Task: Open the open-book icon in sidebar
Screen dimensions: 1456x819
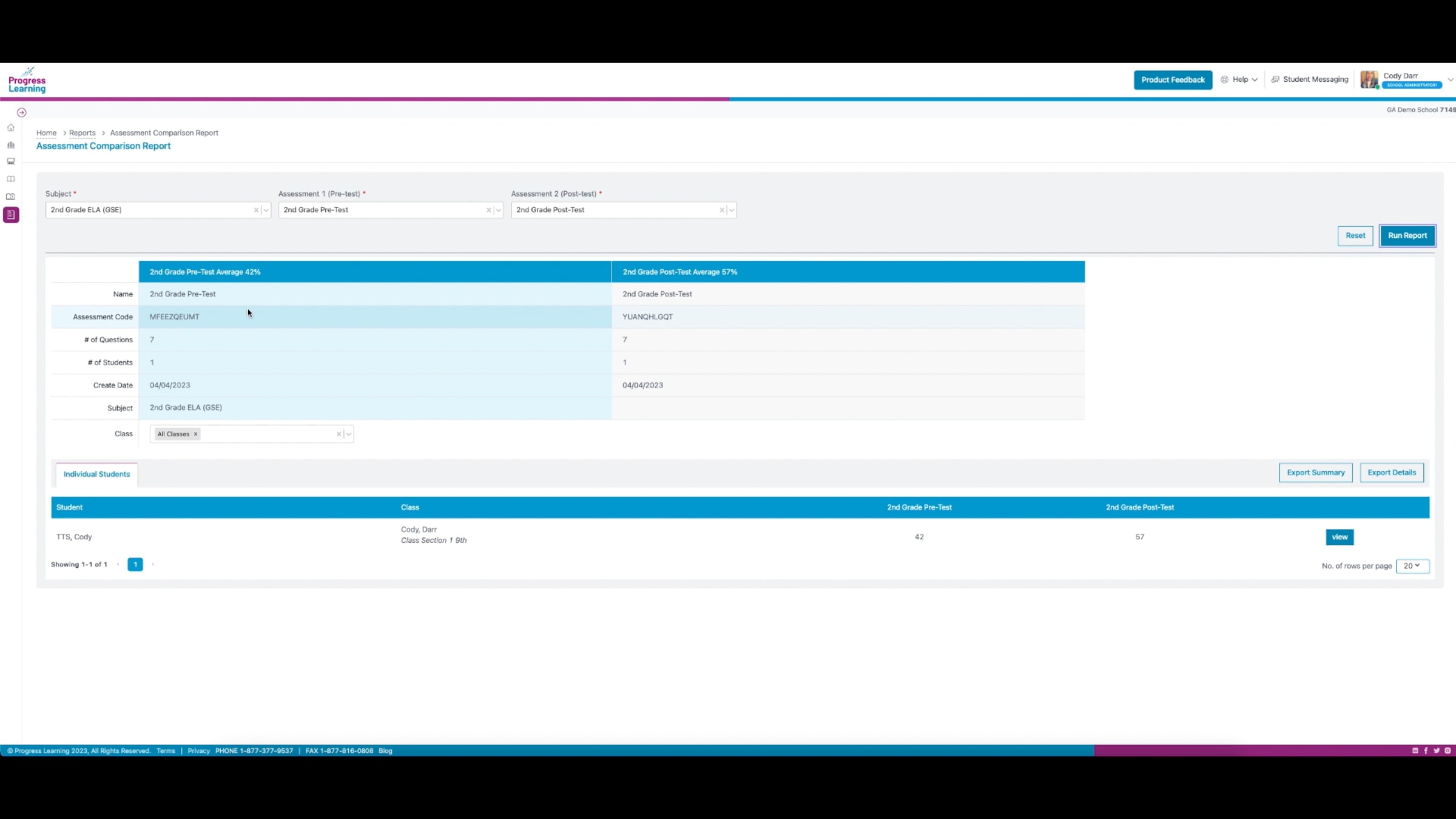Action: pyautogui.click(x=11, y=179)
